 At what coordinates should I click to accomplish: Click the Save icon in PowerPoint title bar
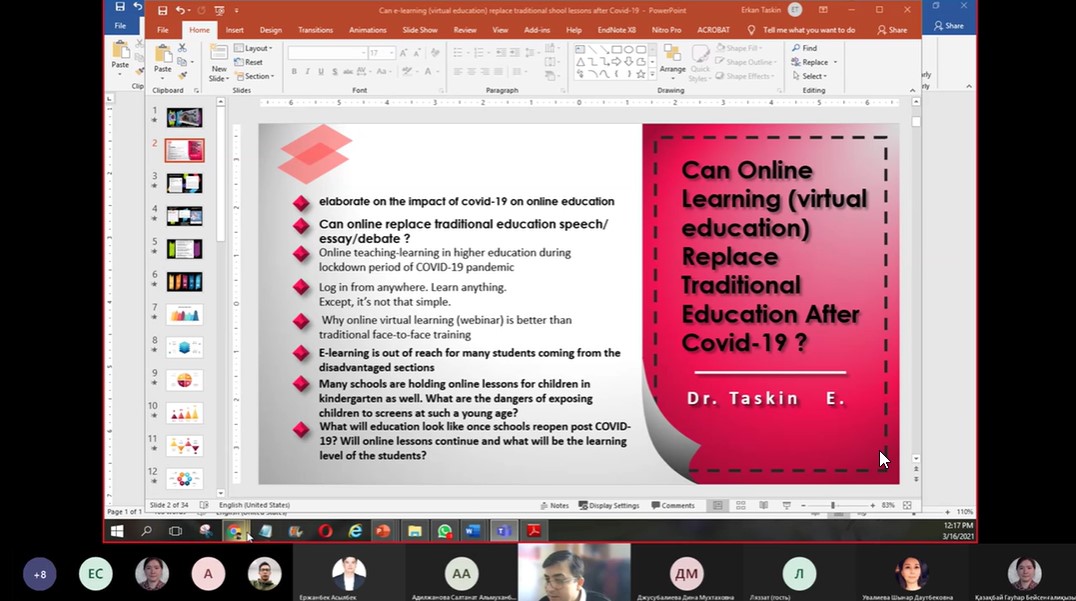click(x=162, y=10)
